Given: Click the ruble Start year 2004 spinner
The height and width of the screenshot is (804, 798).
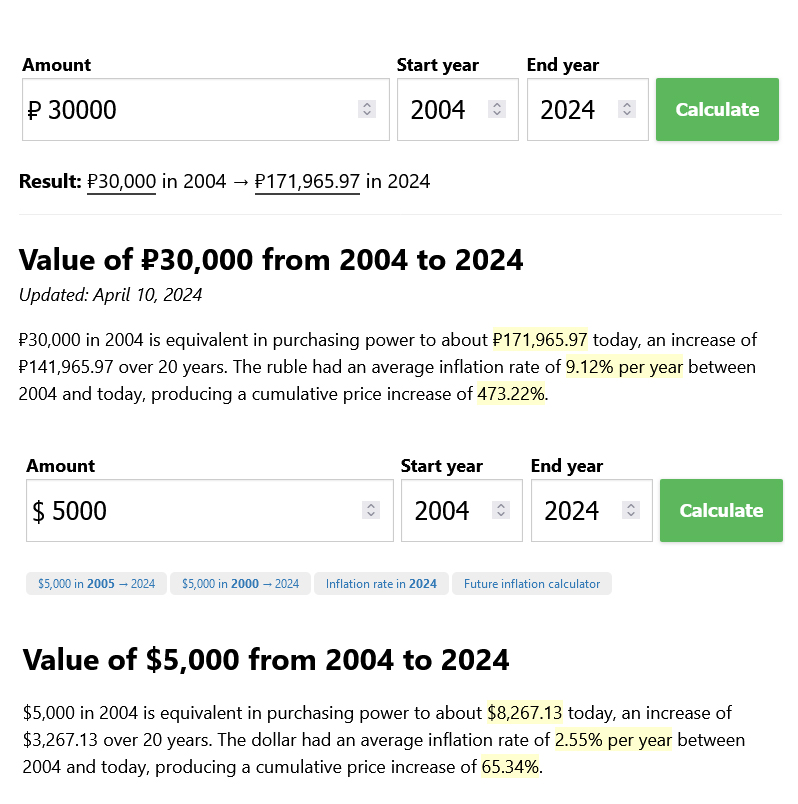Looking at the screenshot, I should coord(496,109).
